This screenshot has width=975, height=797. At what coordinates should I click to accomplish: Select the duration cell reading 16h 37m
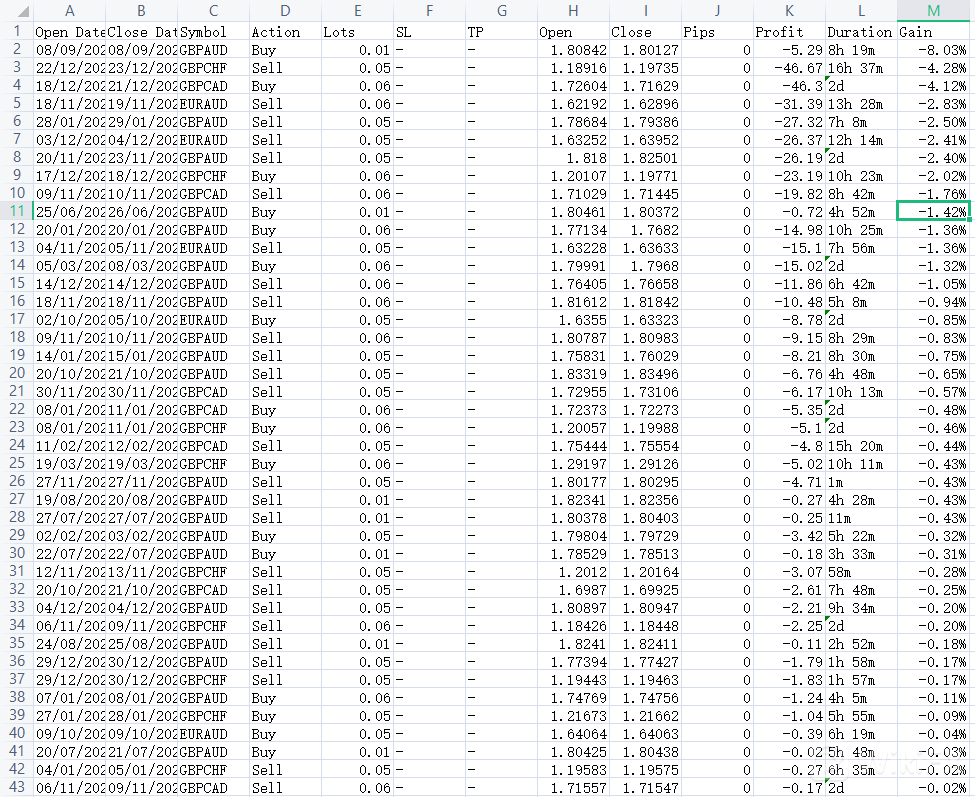pyautogui.click(x=861, y=68)
